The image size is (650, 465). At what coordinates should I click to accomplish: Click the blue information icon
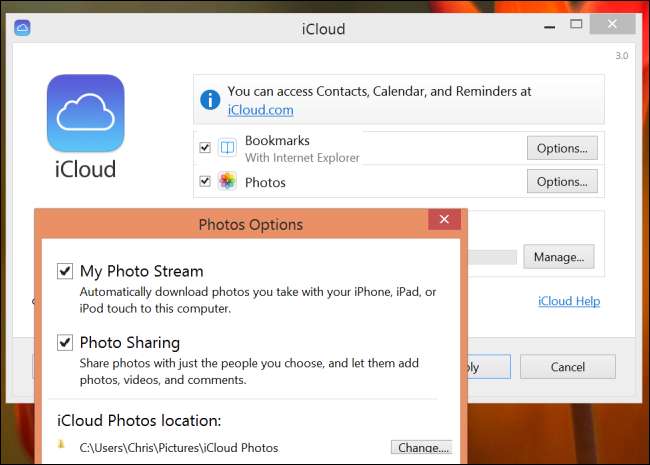[210, 100]
